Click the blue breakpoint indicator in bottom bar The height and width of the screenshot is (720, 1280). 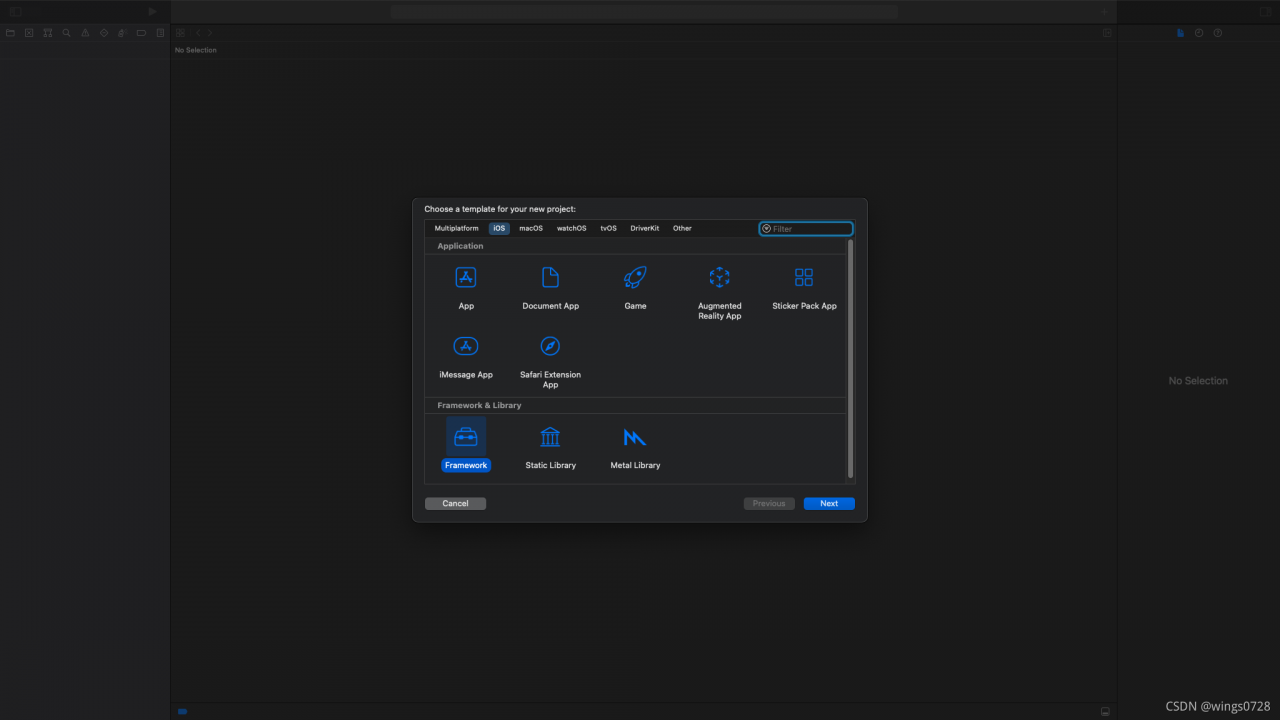point(182,711)
